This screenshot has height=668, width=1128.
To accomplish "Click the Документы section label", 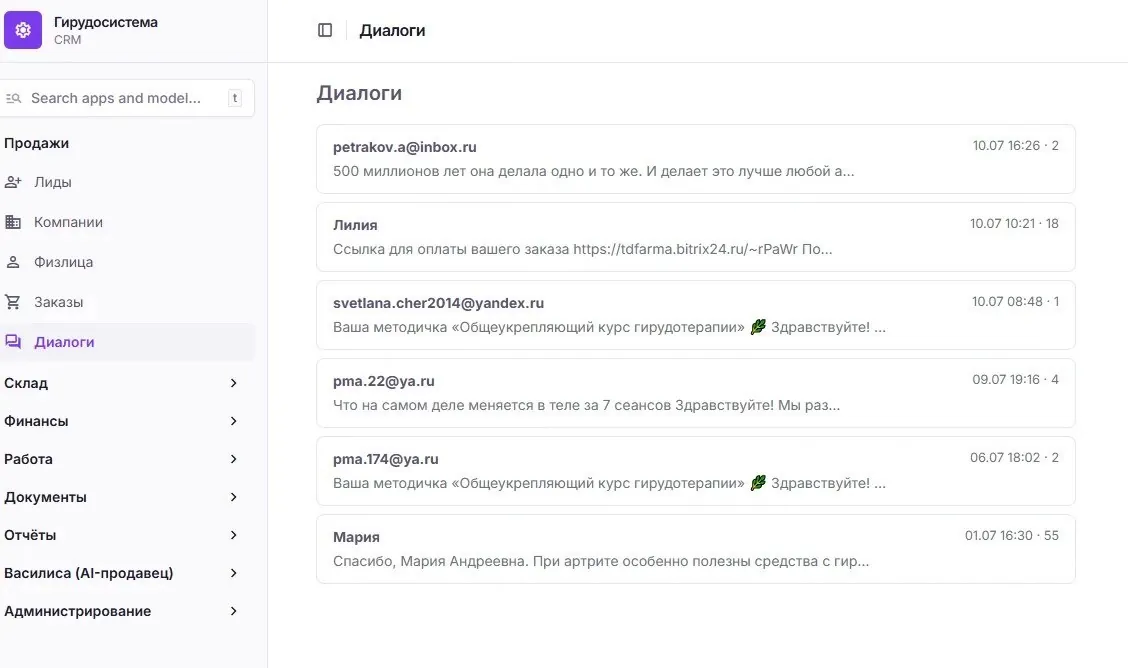I will (x=45, y=498).
